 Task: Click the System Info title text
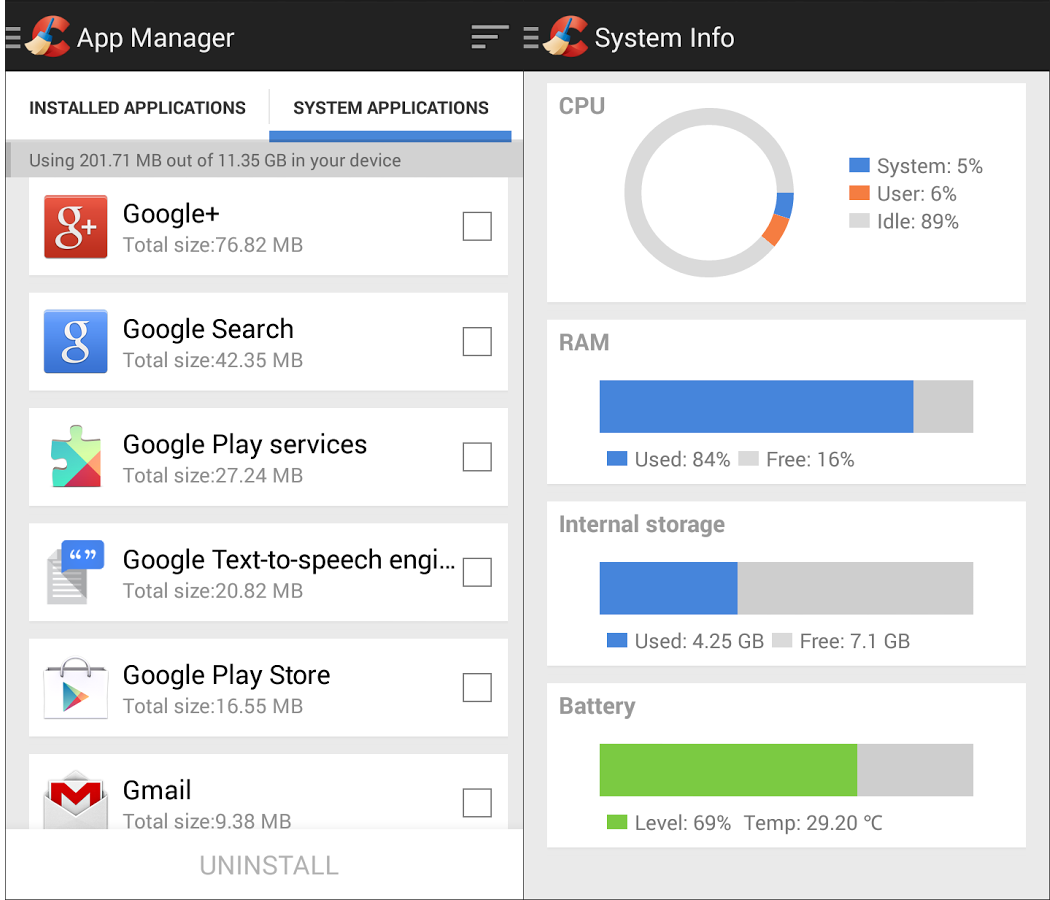click(x=664, y=38)
